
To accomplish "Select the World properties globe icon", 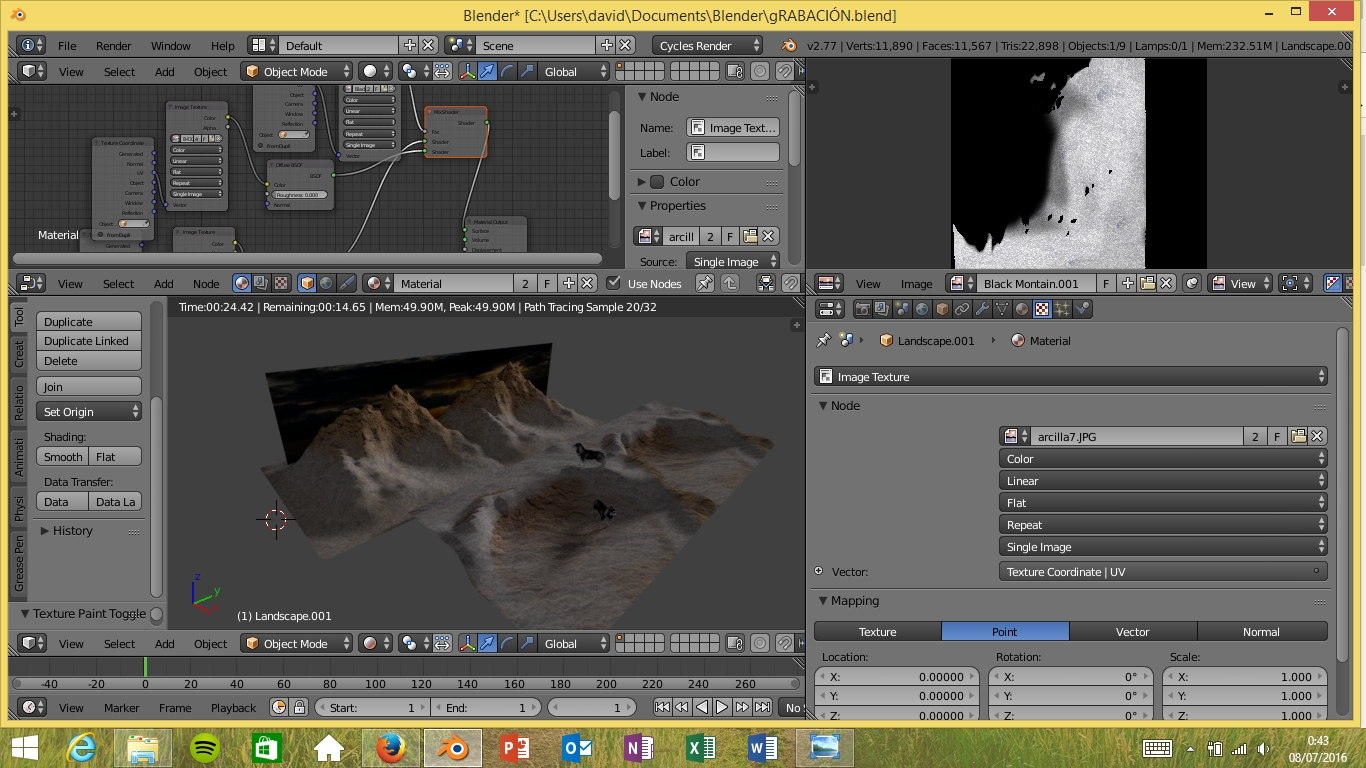I will tap(922, 309).
